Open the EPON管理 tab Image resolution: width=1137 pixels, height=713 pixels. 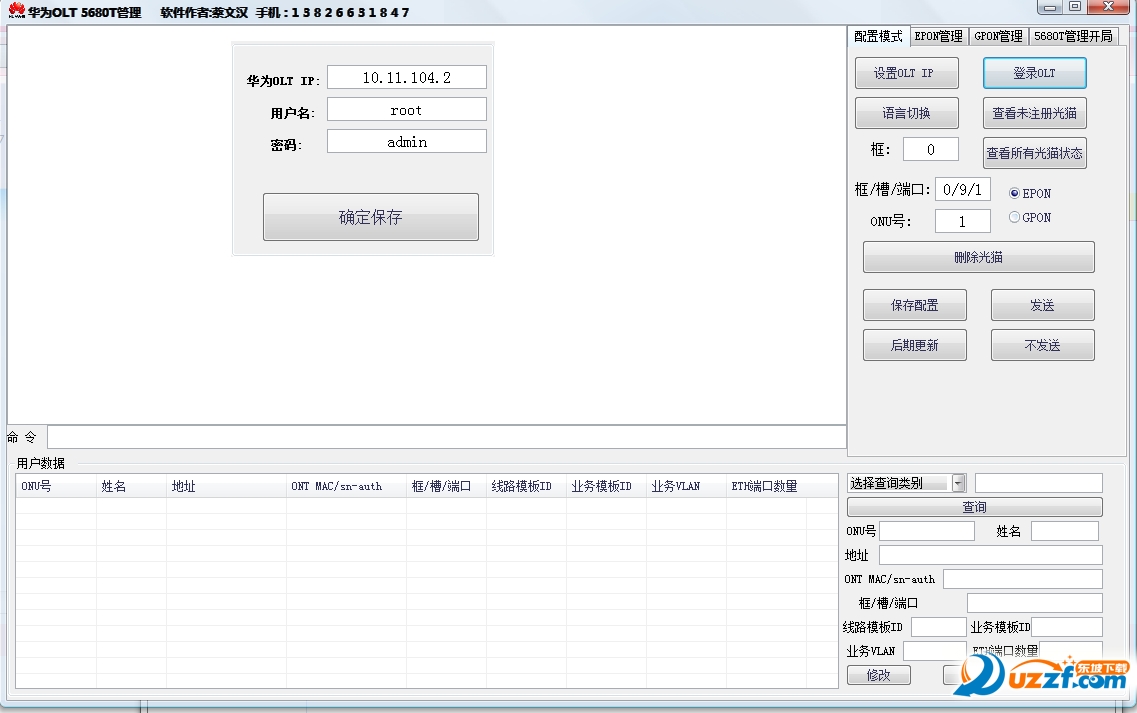[938, 36]
